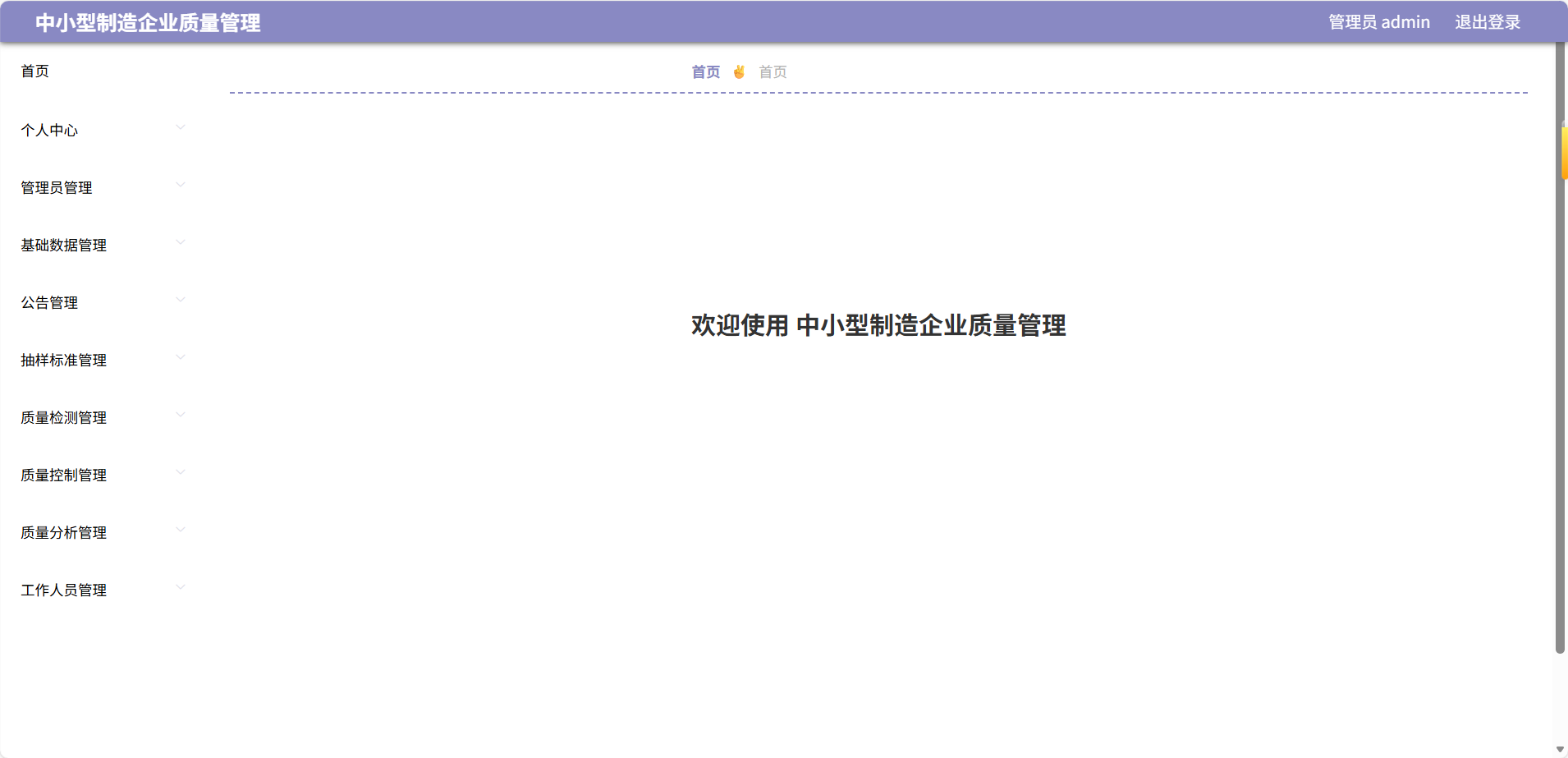Click the scrollbar down arrow
Image resolution: width=1568 pixels, height=758 pixels.
coord(1560,750)
